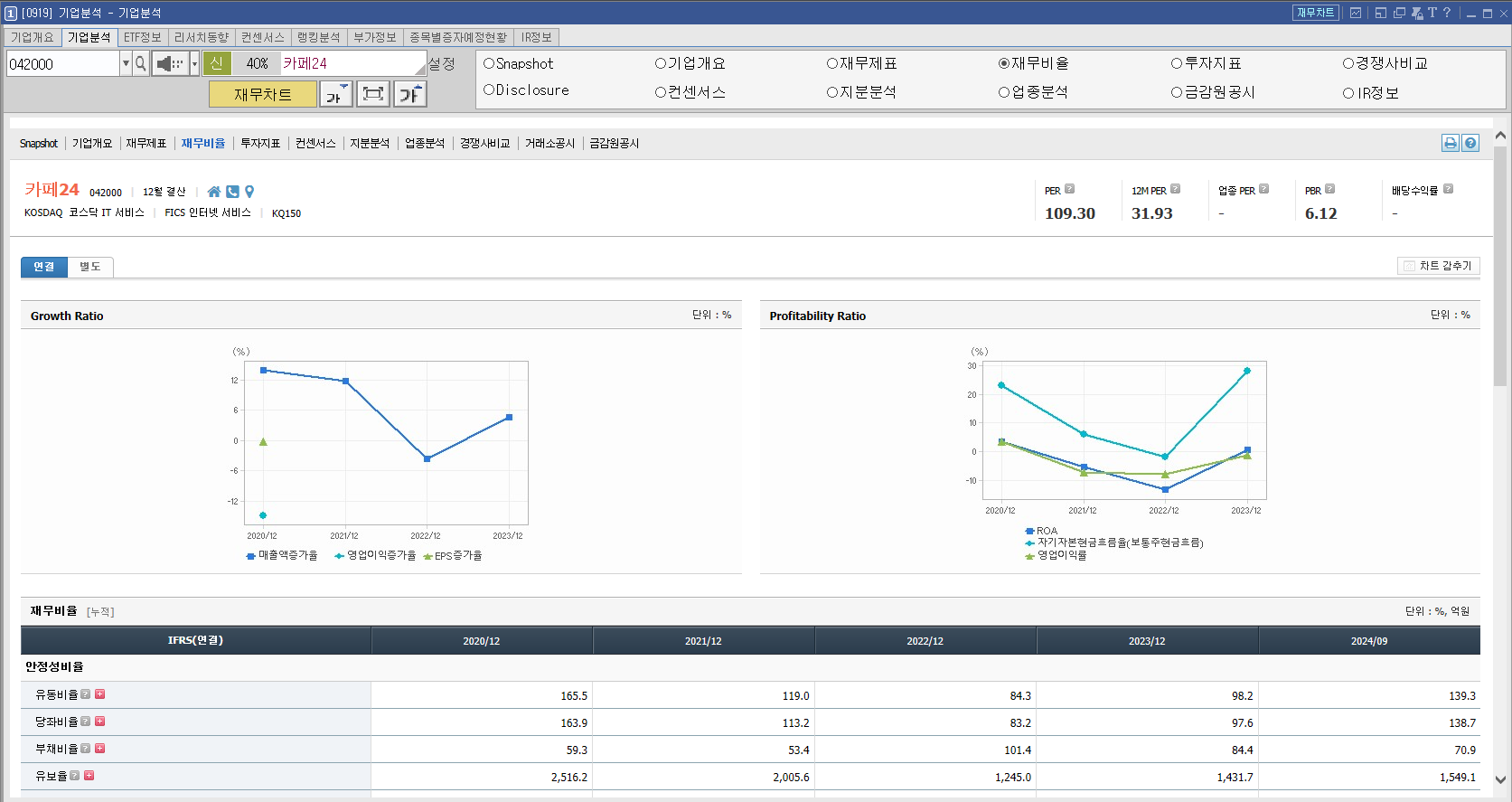The image size is (1512, 802).
Task: Select the 지분분석 radio button
Action: click(832, 92)
